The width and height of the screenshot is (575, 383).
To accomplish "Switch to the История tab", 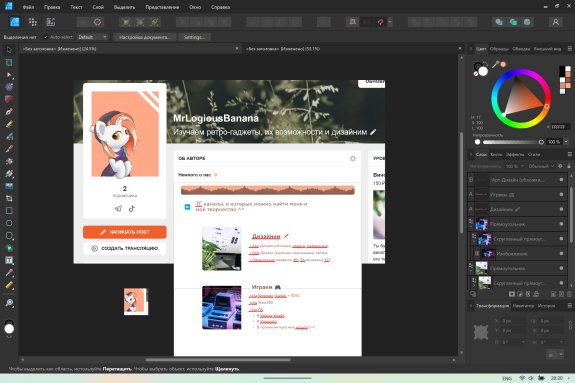I will coord(546,306).
